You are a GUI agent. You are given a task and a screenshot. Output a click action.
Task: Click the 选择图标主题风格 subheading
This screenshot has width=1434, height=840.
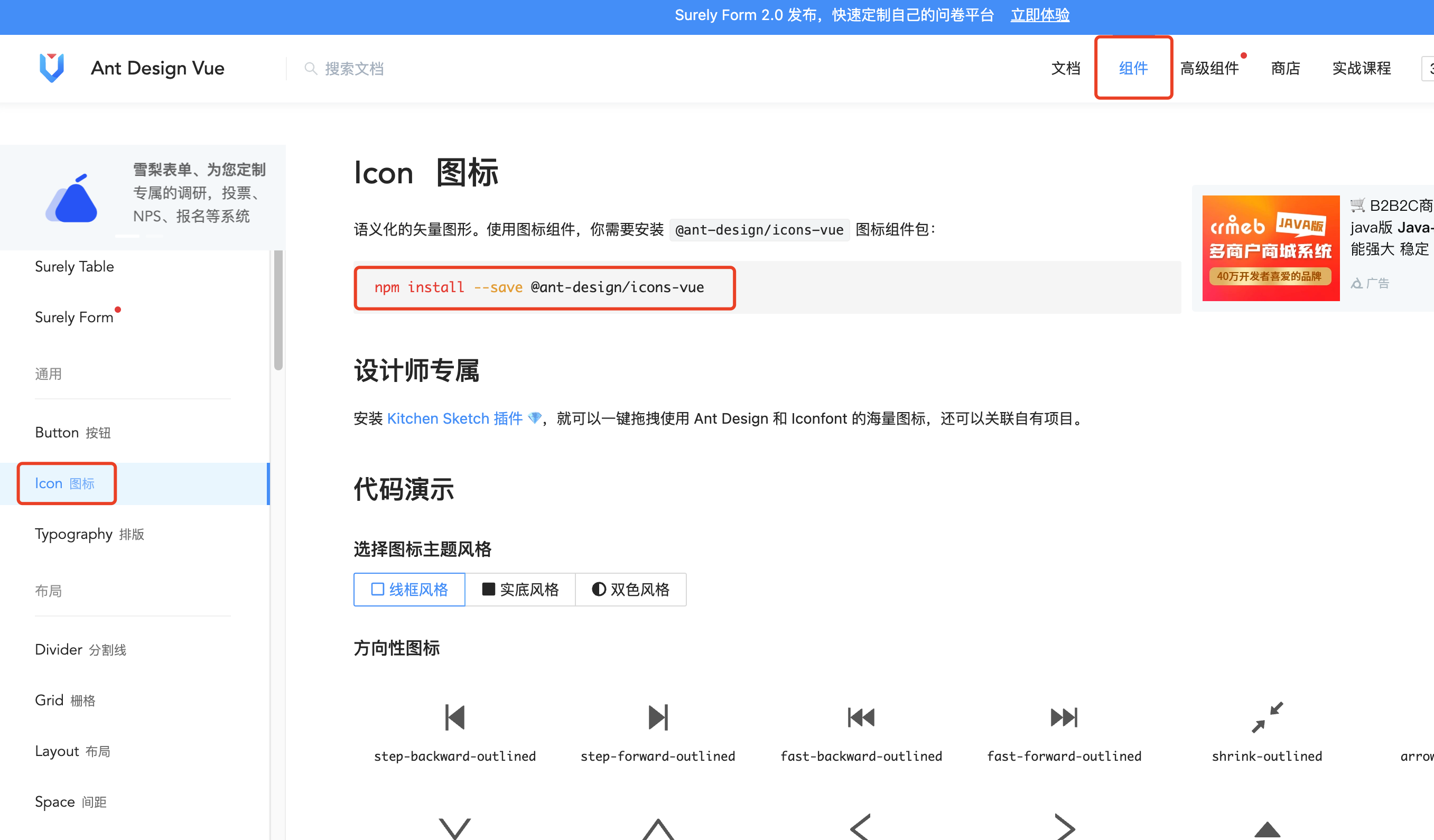tap(422, 548)
